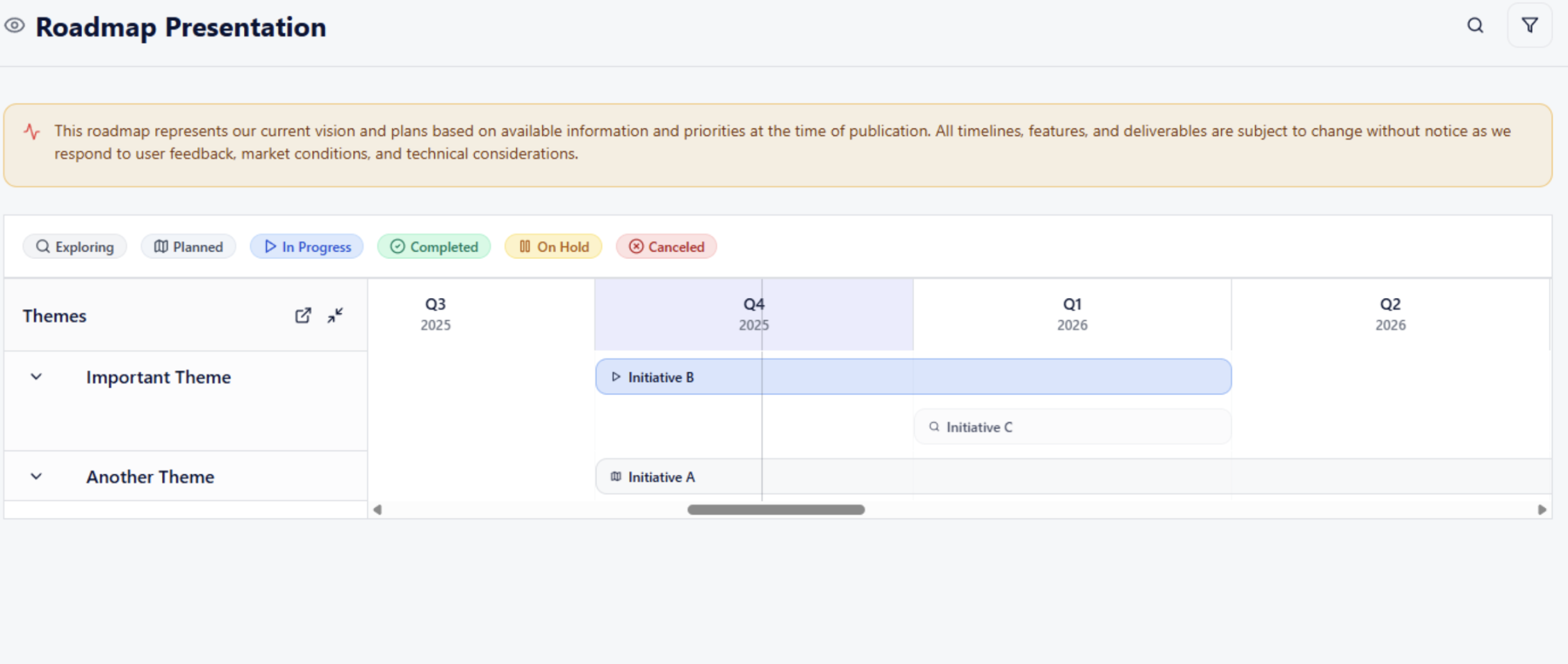This screenshot has height=664, width=1568.
Task: Open the filter funnel icon
Action: click(x=1529, y=26)
